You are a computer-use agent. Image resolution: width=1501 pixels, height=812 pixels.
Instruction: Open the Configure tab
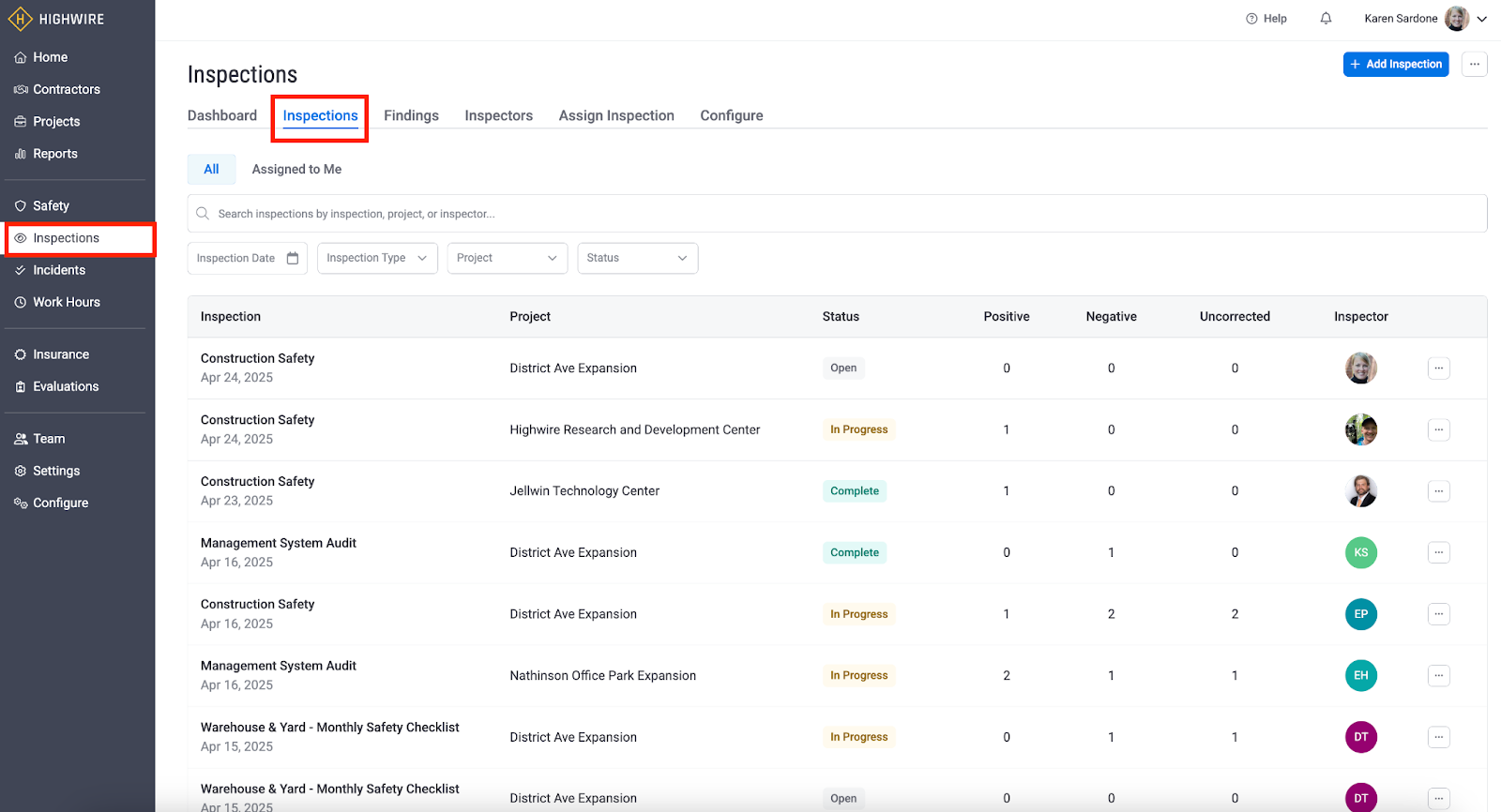click(731, 115)
